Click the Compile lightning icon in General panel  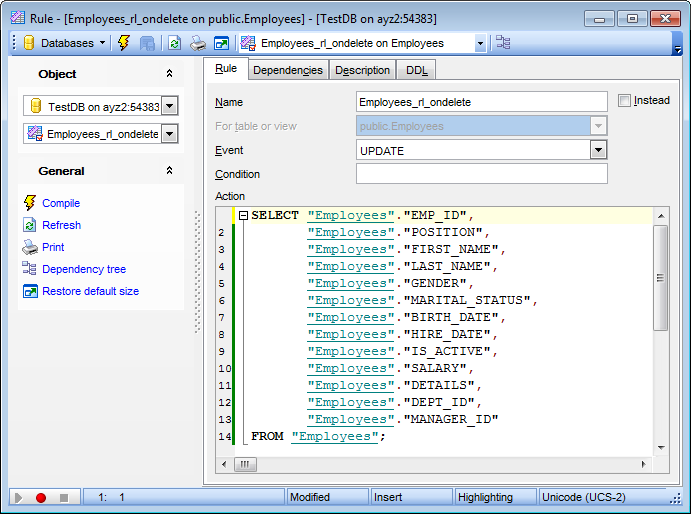click(x=30, y=203)
